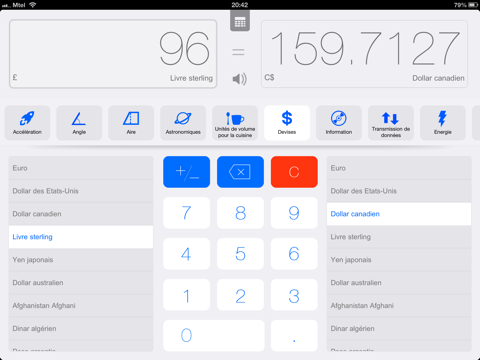Select Dollar des Etats-Unis in right list

399,191
